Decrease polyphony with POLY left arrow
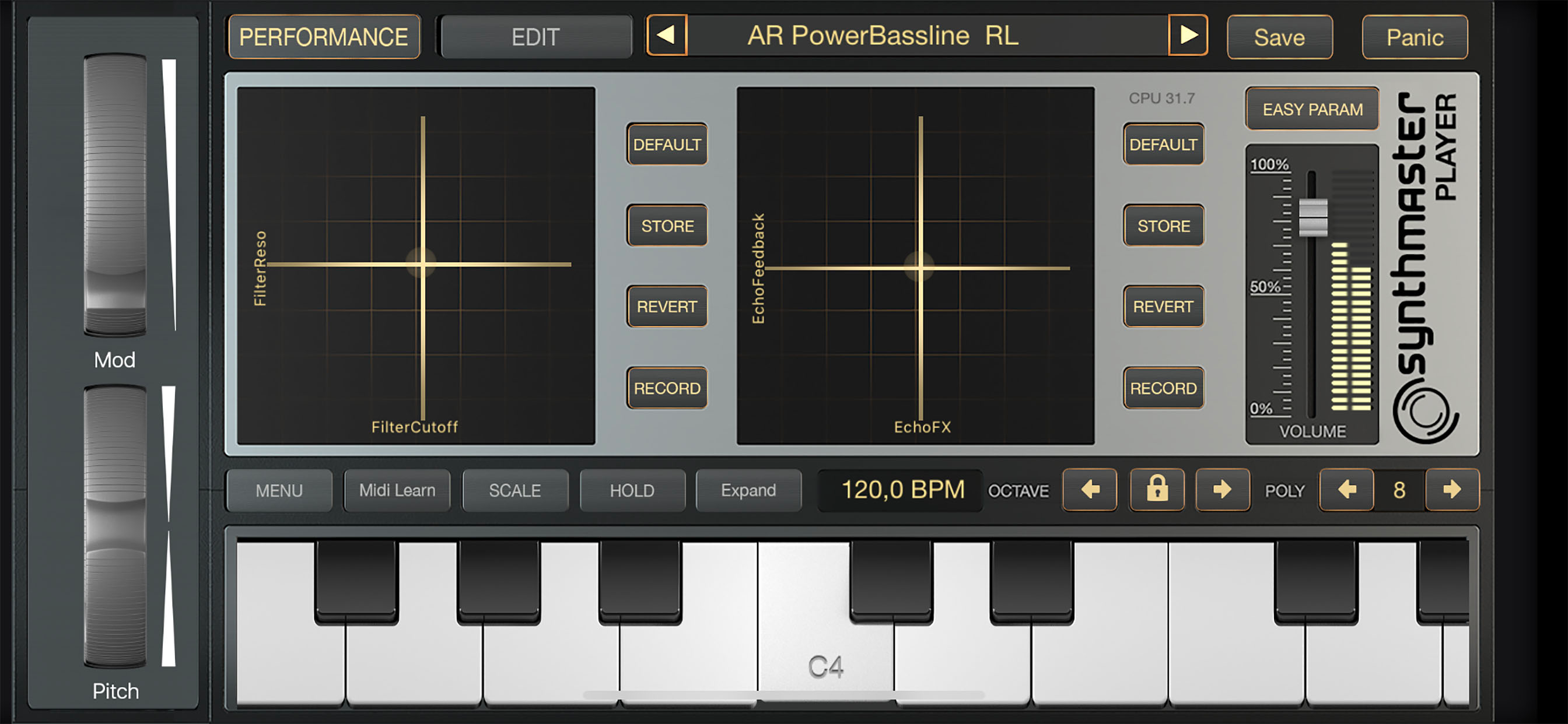This screenshot has height=724, width=1568. tap(1346, 489)
